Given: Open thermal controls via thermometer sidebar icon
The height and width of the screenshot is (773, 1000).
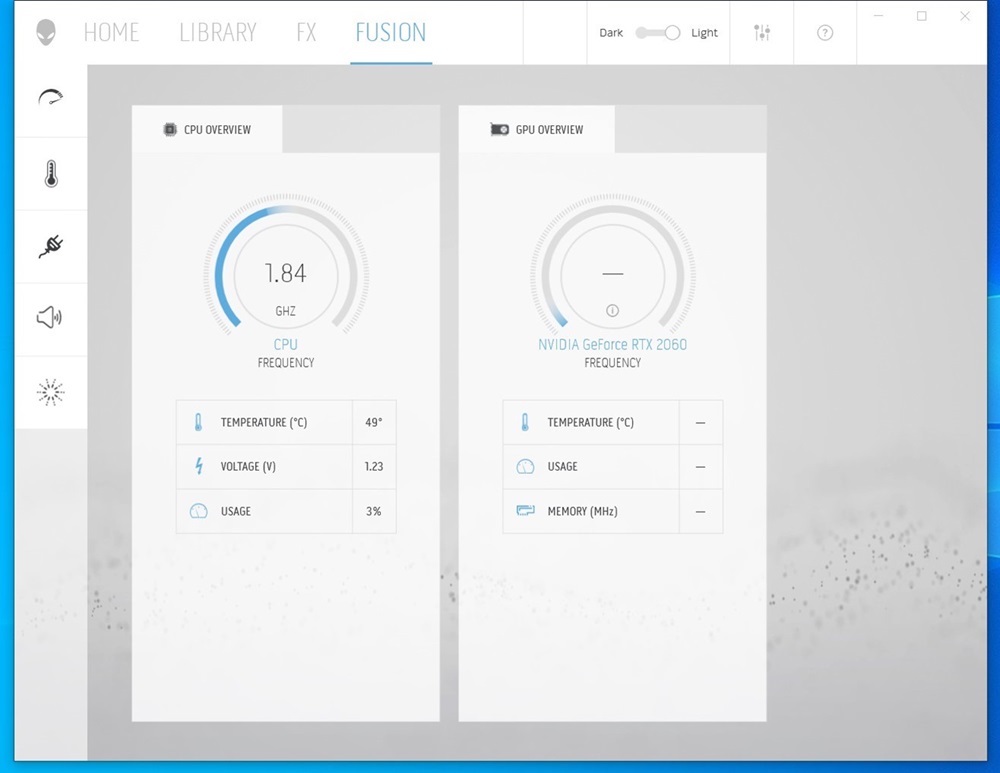Looking at the screenshot, I should pos(51,172).
